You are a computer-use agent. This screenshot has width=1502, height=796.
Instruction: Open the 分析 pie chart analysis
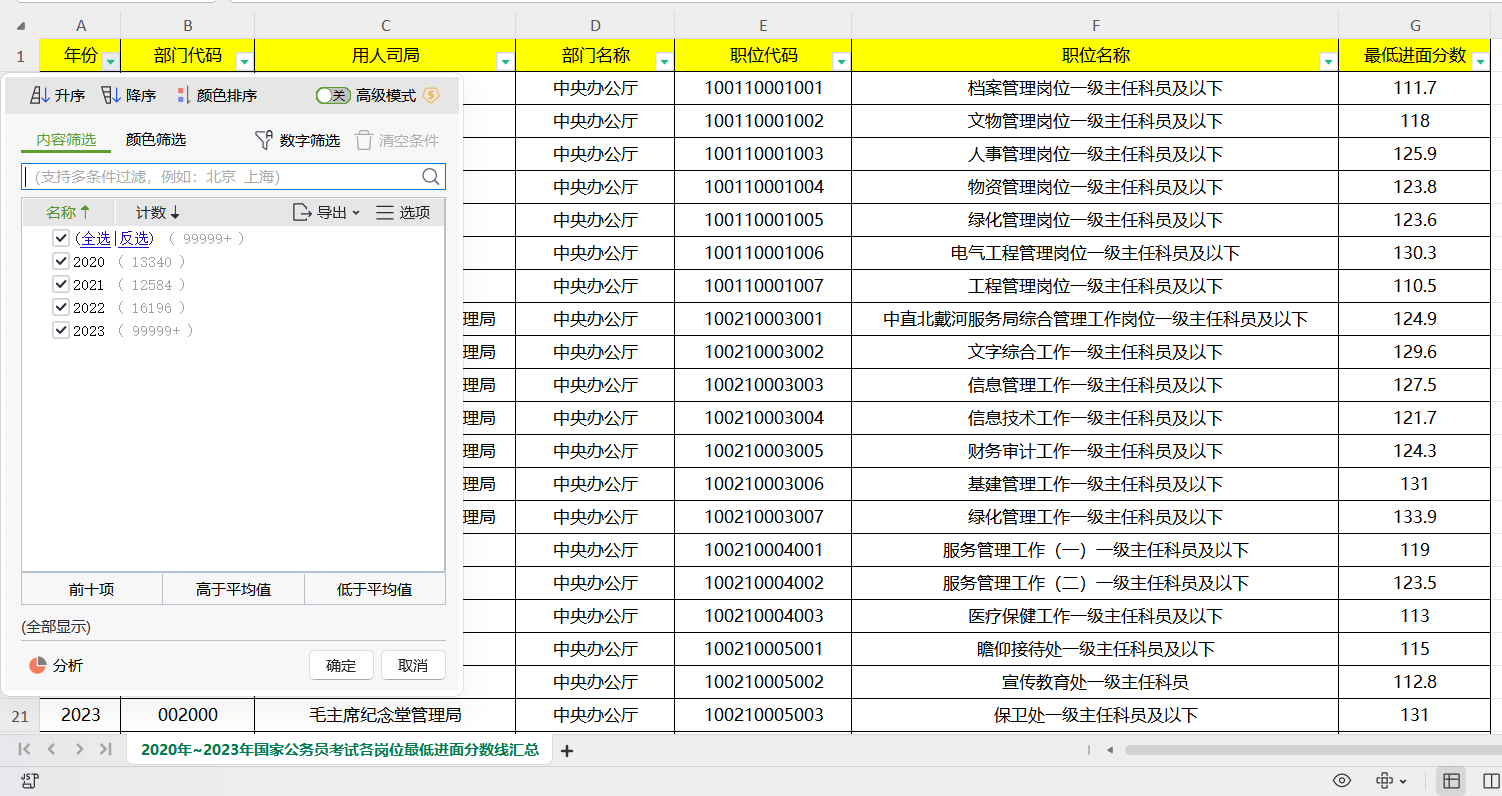coord(38,665)
